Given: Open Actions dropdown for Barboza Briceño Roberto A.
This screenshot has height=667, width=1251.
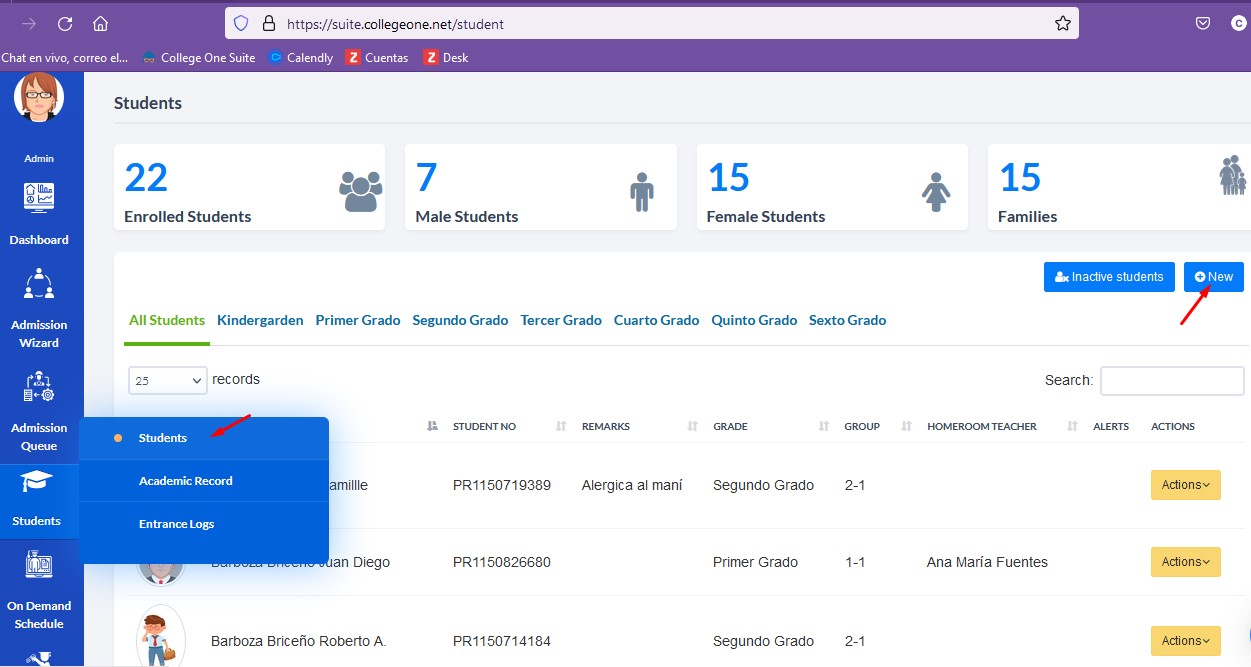Looking at the screenshot, I should 1186,641.
